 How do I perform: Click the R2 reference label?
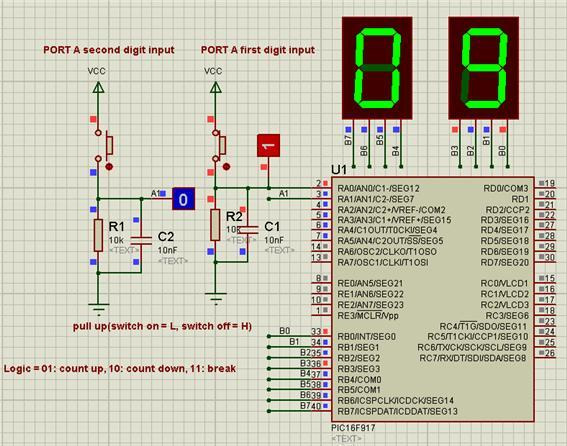pyautogui.click(x=234, y=216)
